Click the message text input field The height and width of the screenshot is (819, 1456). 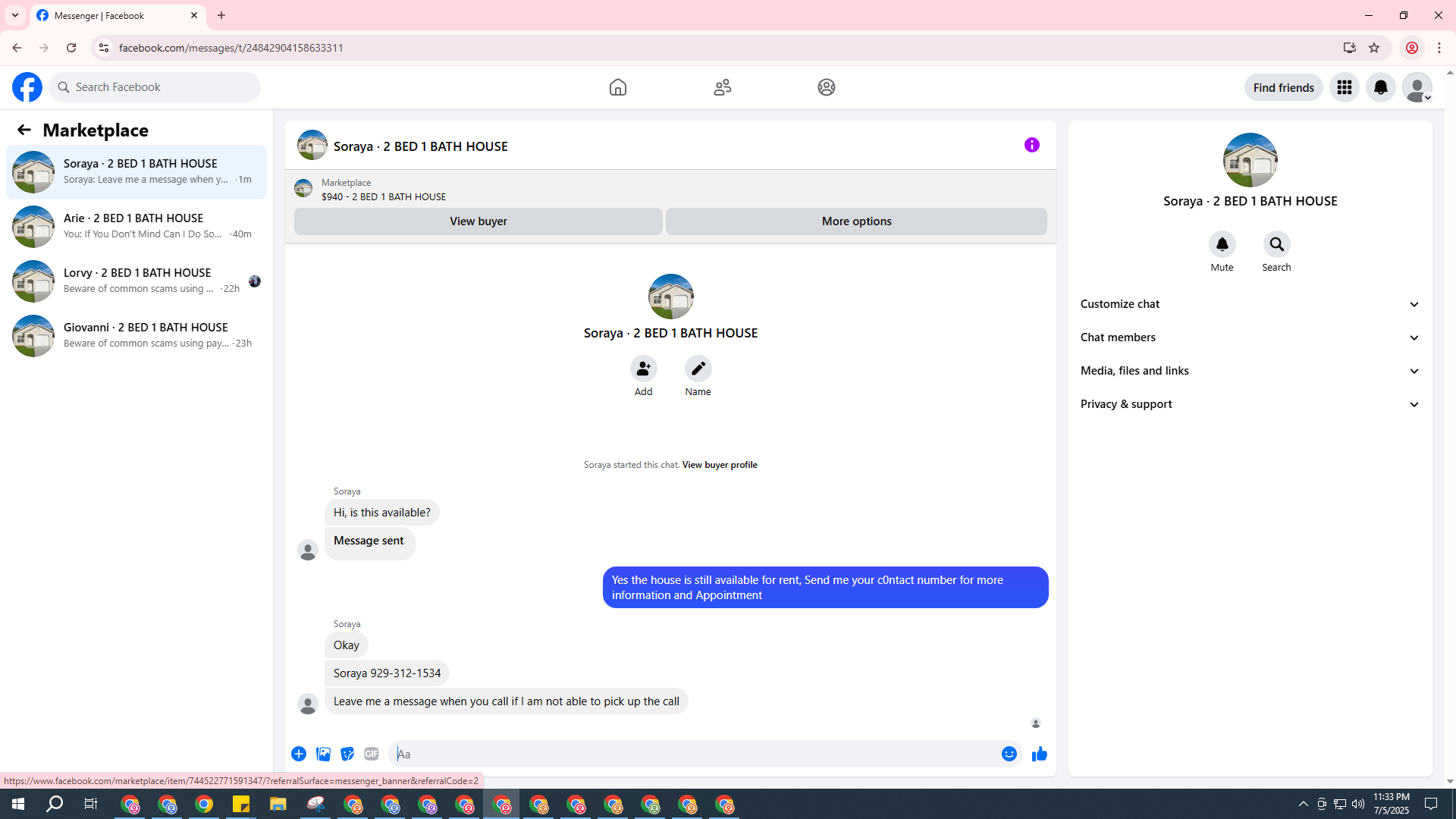(694, 754)
